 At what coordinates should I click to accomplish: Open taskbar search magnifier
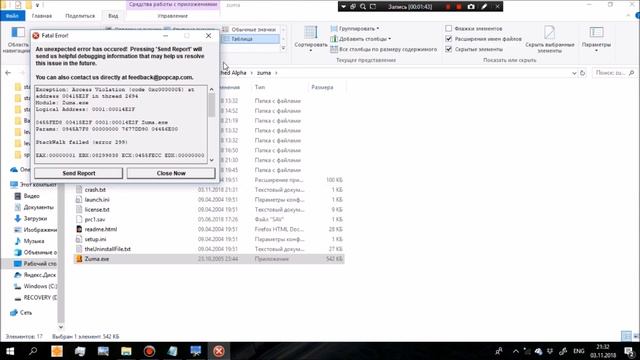tap(33, 351)
